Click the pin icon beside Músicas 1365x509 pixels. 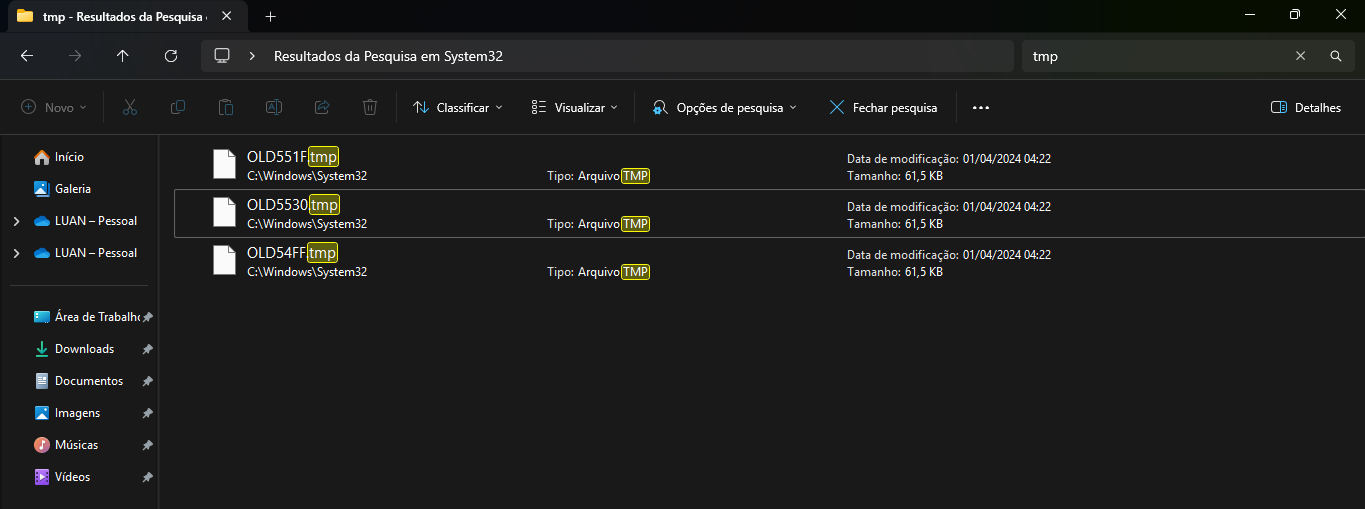pyautogui.click(x=147, y=445)
